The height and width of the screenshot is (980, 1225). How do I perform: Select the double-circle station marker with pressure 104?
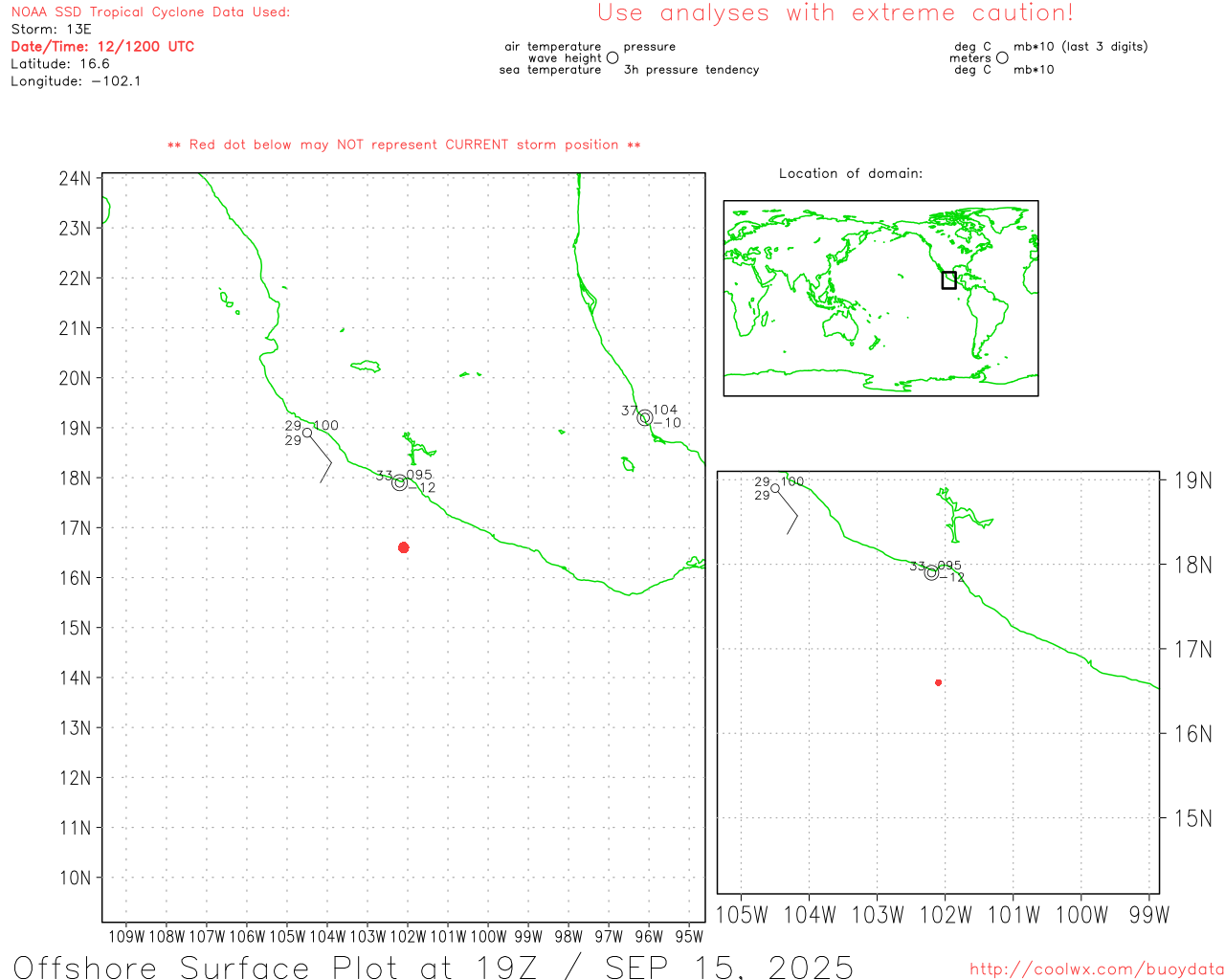pyautogui.click(x=645, y=417)
